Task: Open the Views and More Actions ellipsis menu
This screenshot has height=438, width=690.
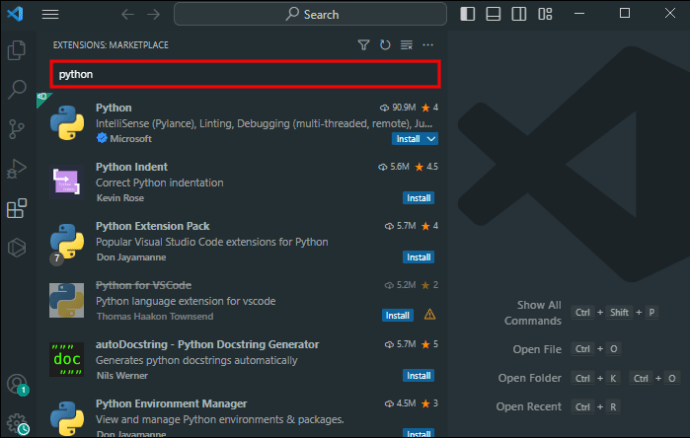Action: click(428, 45)
